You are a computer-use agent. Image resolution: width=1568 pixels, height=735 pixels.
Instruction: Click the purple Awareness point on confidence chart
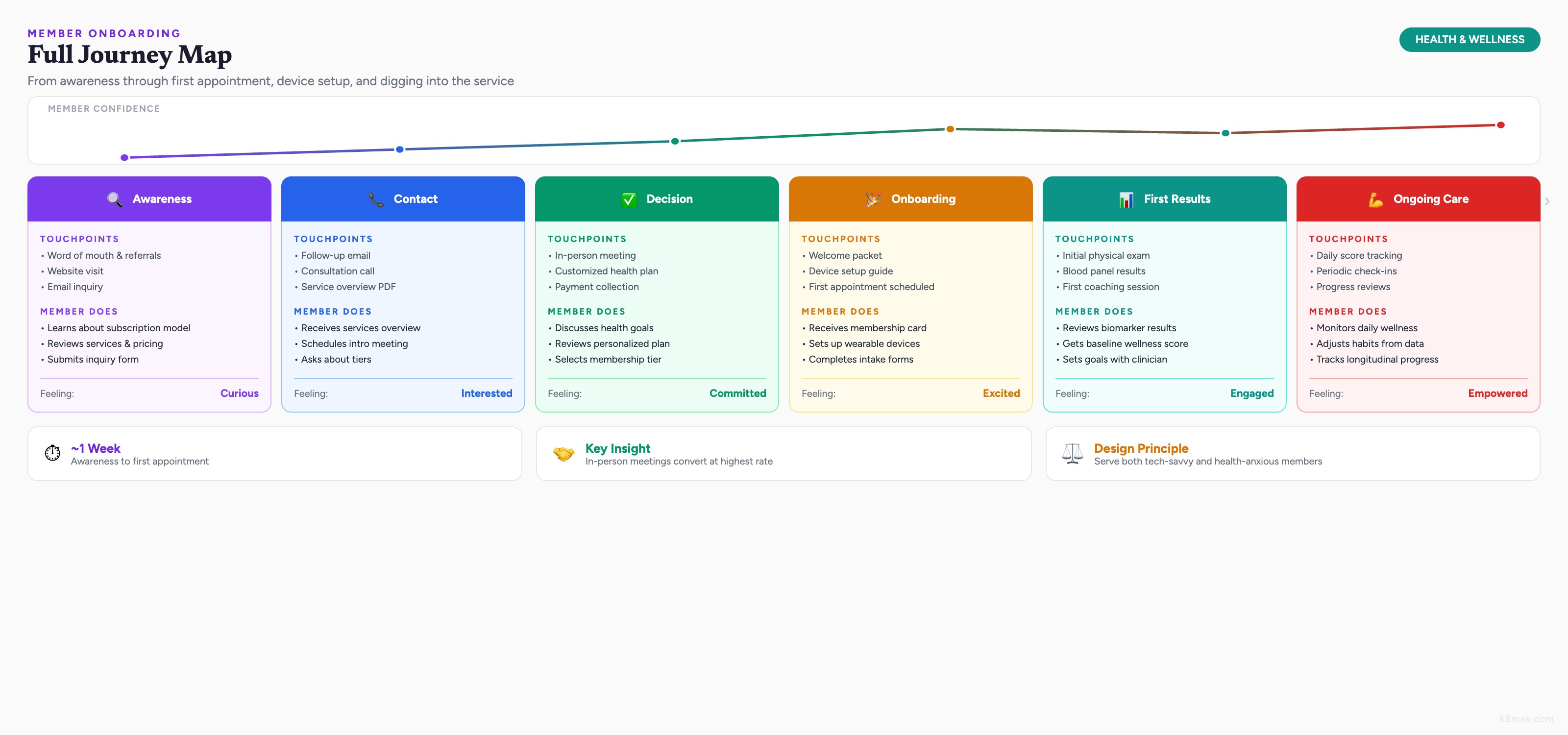click(x=124, y=158)
